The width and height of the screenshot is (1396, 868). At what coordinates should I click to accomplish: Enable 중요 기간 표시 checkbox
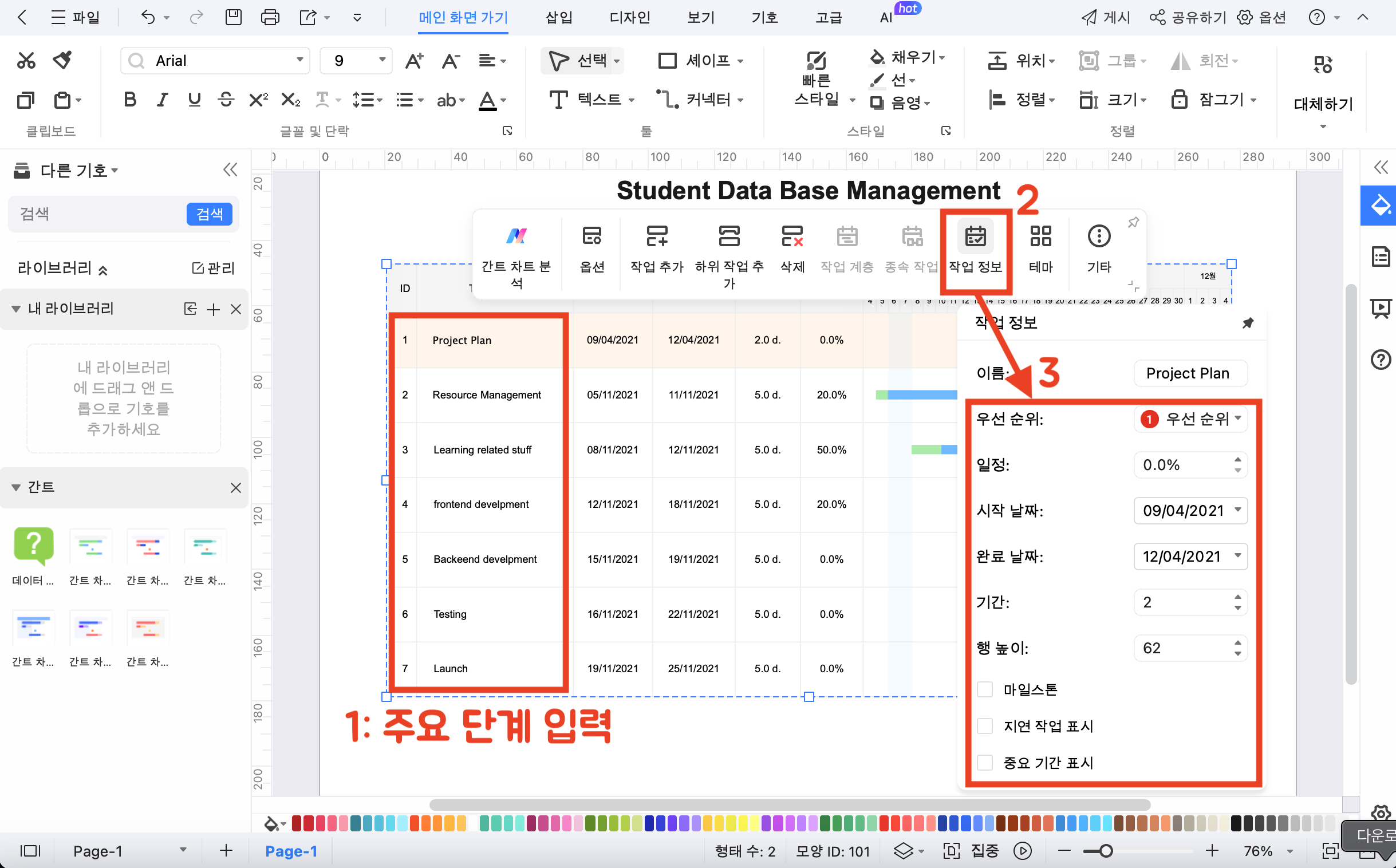click(985, 763)
